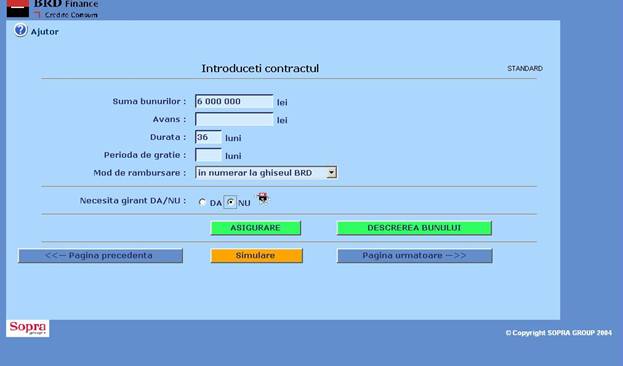Run the orange Simulare button
623x366 pixels.
point(256,256)
